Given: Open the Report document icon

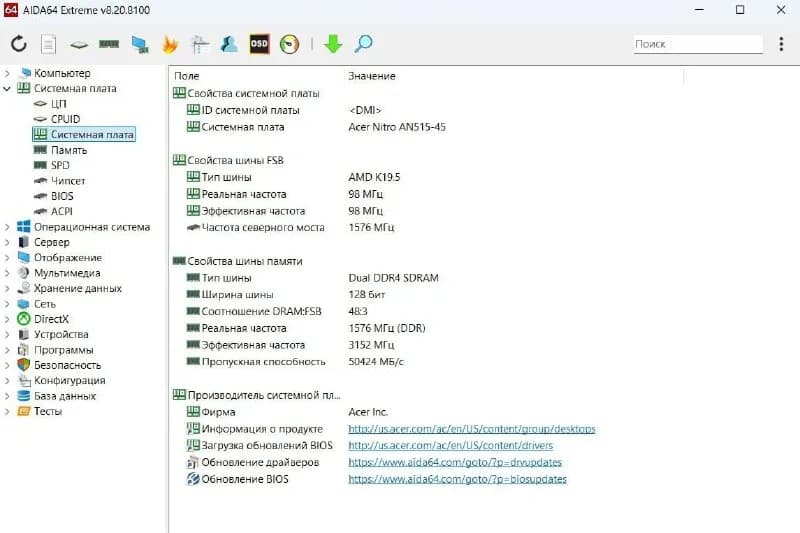Looking at the screenshot, I should coord(48,44).
